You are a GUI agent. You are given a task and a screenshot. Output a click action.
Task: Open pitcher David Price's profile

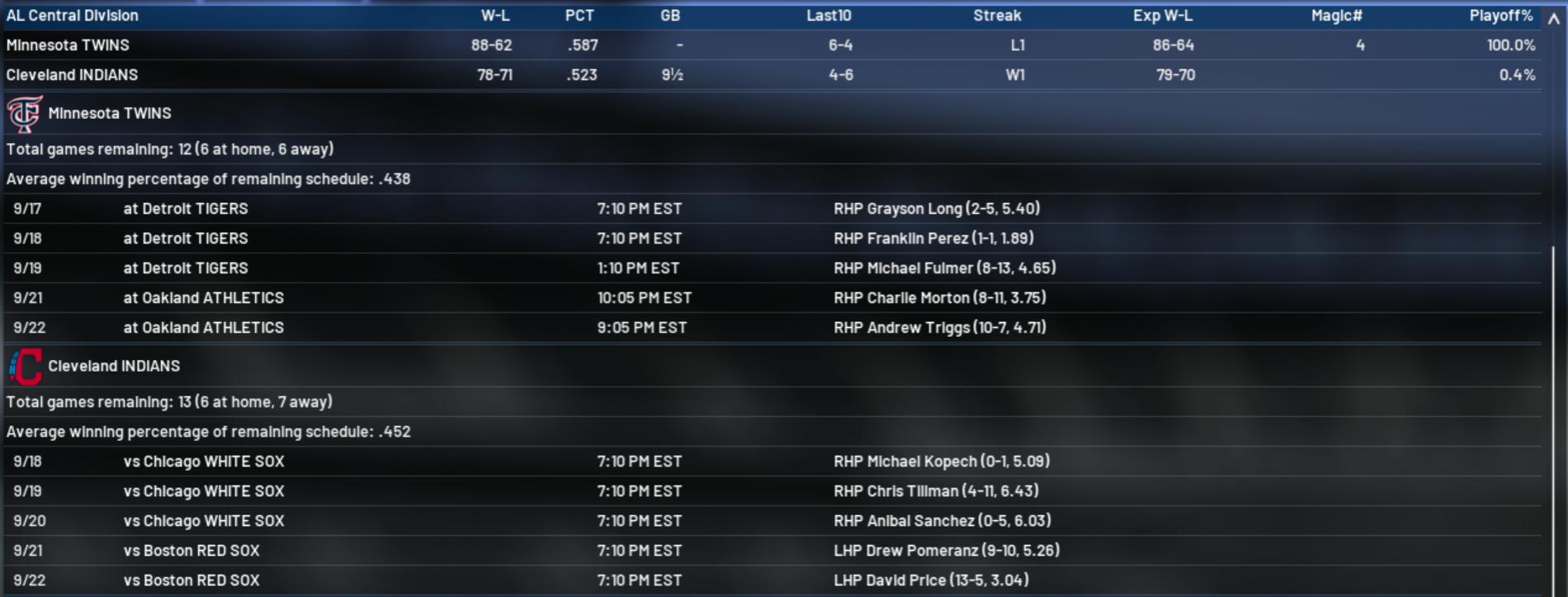point(931,580)
